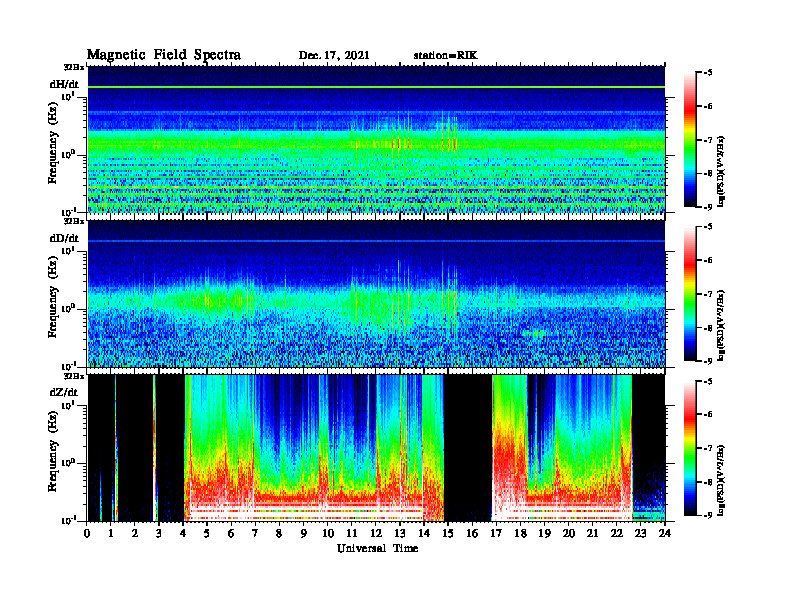The image size is (792, 612).
Task: Click the hour '12' tick label
Action: click(376, 533)
